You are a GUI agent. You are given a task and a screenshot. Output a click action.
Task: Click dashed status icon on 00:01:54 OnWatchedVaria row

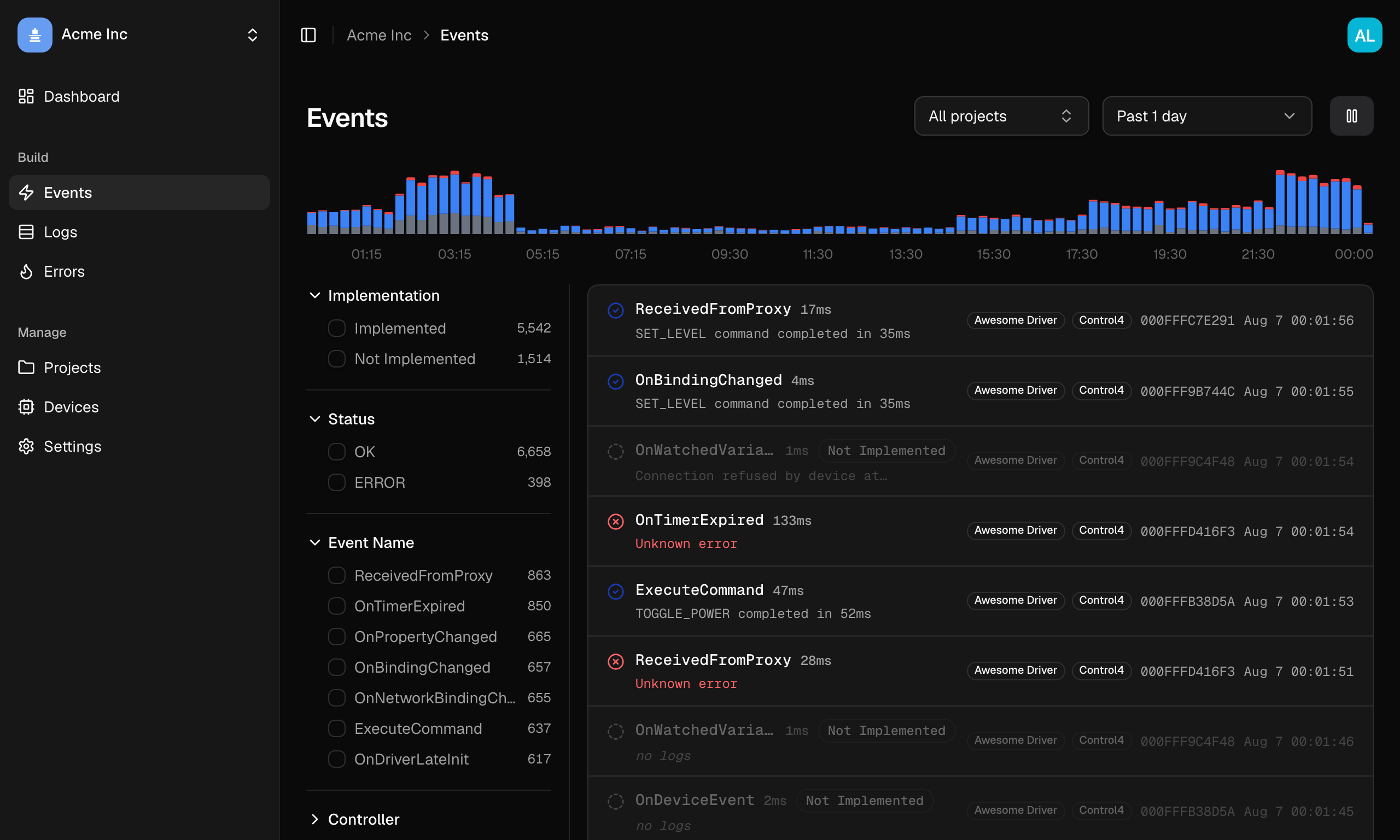point(616,452)
